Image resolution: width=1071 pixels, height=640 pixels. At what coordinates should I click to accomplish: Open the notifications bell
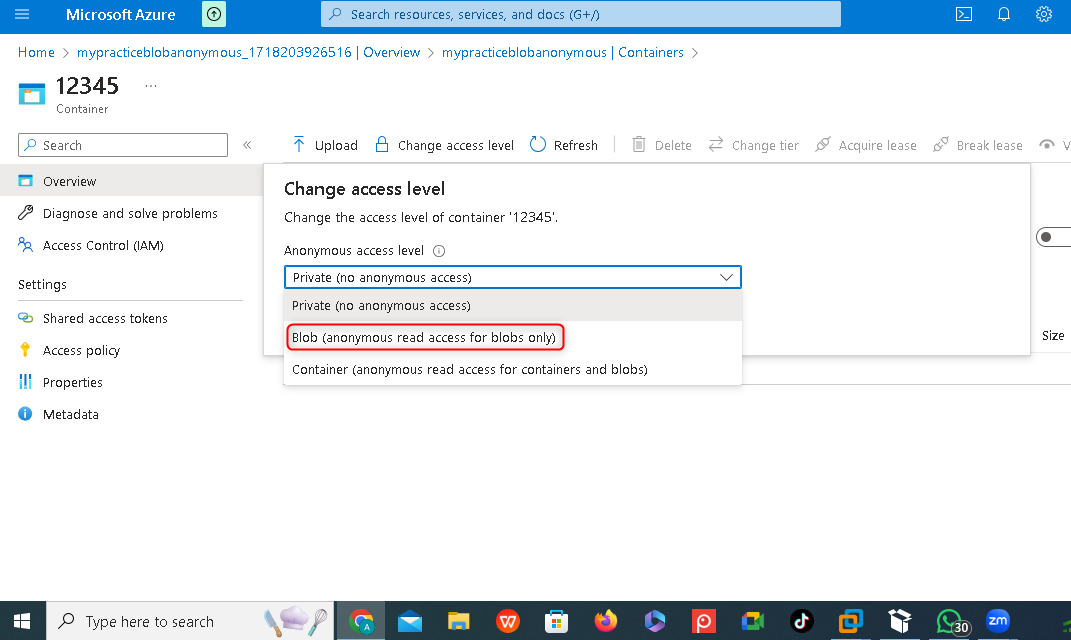[x=1003, y=14]
